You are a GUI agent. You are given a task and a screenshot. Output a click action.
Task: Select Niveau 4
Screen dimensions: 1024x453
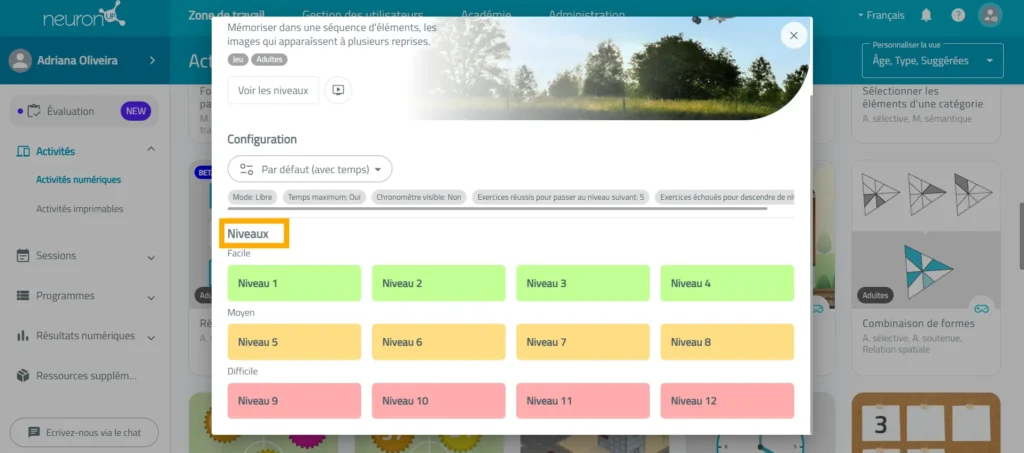pyautogui.click(x=727, y=283)
